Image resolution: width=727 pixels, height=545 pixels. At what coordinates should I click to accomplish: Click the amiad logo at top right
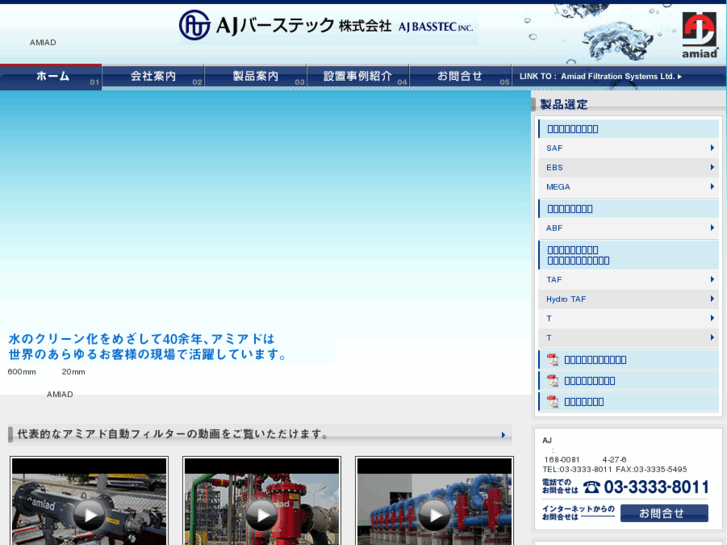point(700,36)
